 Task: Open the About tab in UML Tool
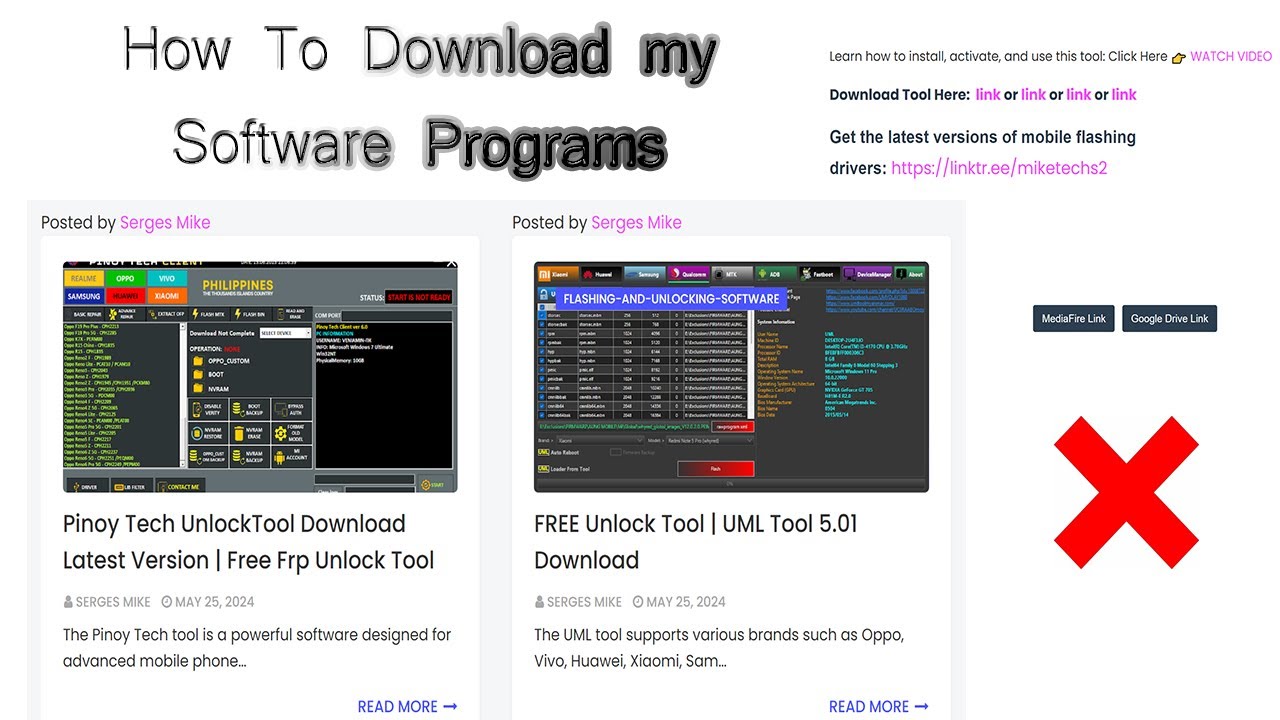tap(910, 273)
